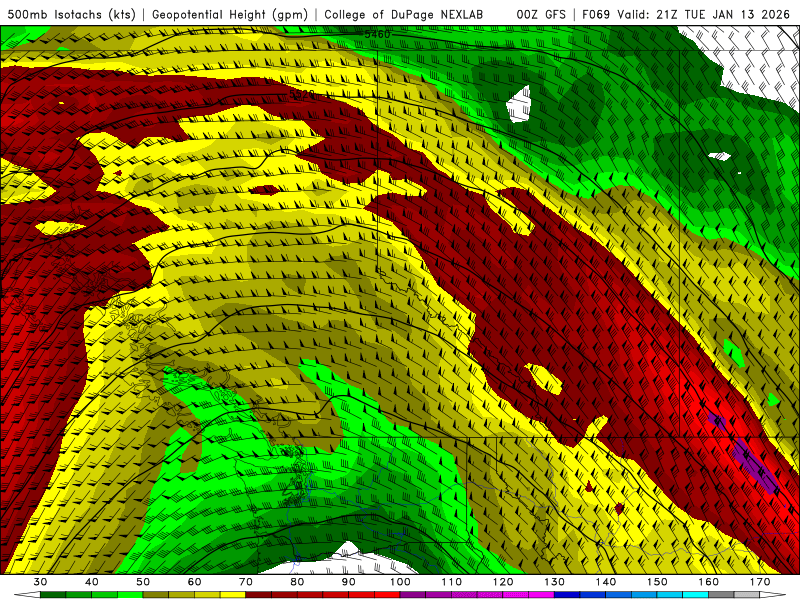Click the 130 knot legend value
Image resolution: width=800 pixels, height=600 pixels.
pos(555,582)
